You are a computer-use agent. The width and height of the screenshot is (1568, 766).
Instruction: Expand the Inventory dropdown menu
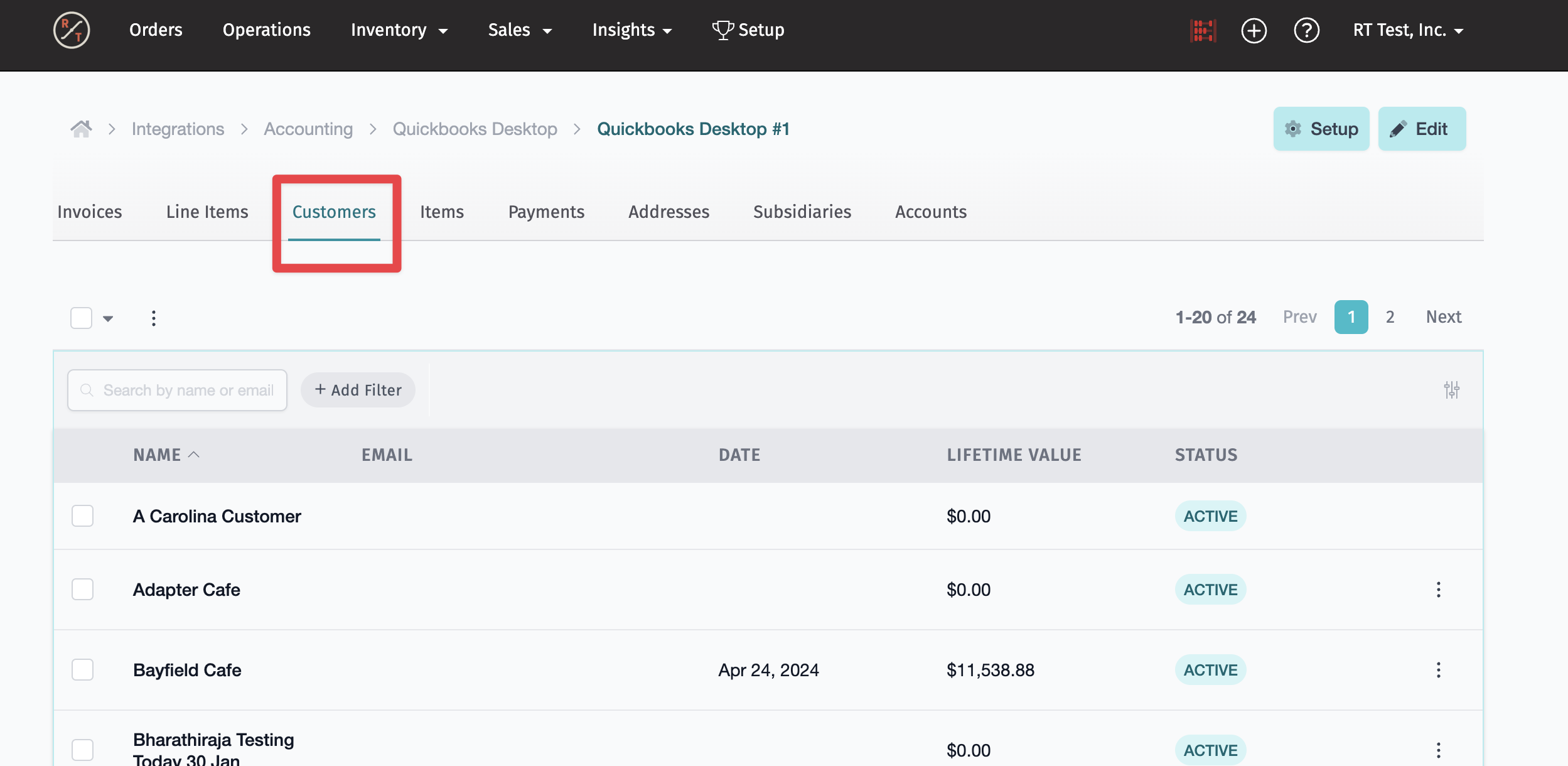(399, 30)
